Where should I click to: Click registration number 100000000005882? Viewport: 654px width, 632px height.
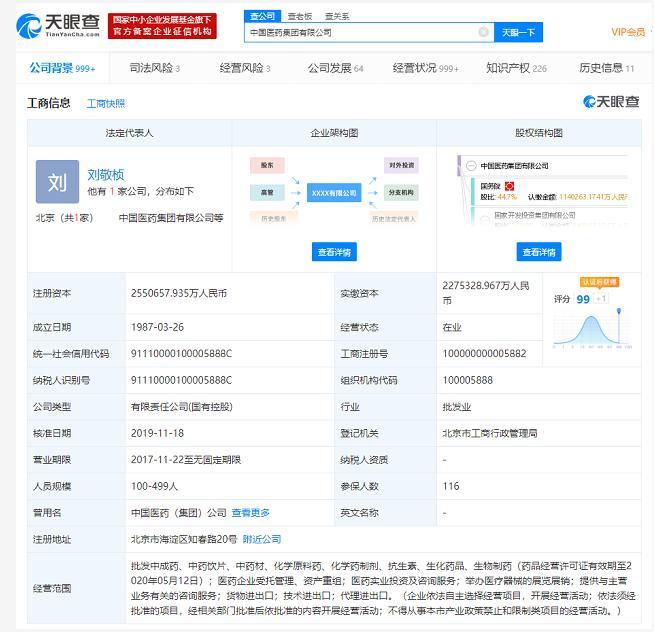click(x=484, y=354)
